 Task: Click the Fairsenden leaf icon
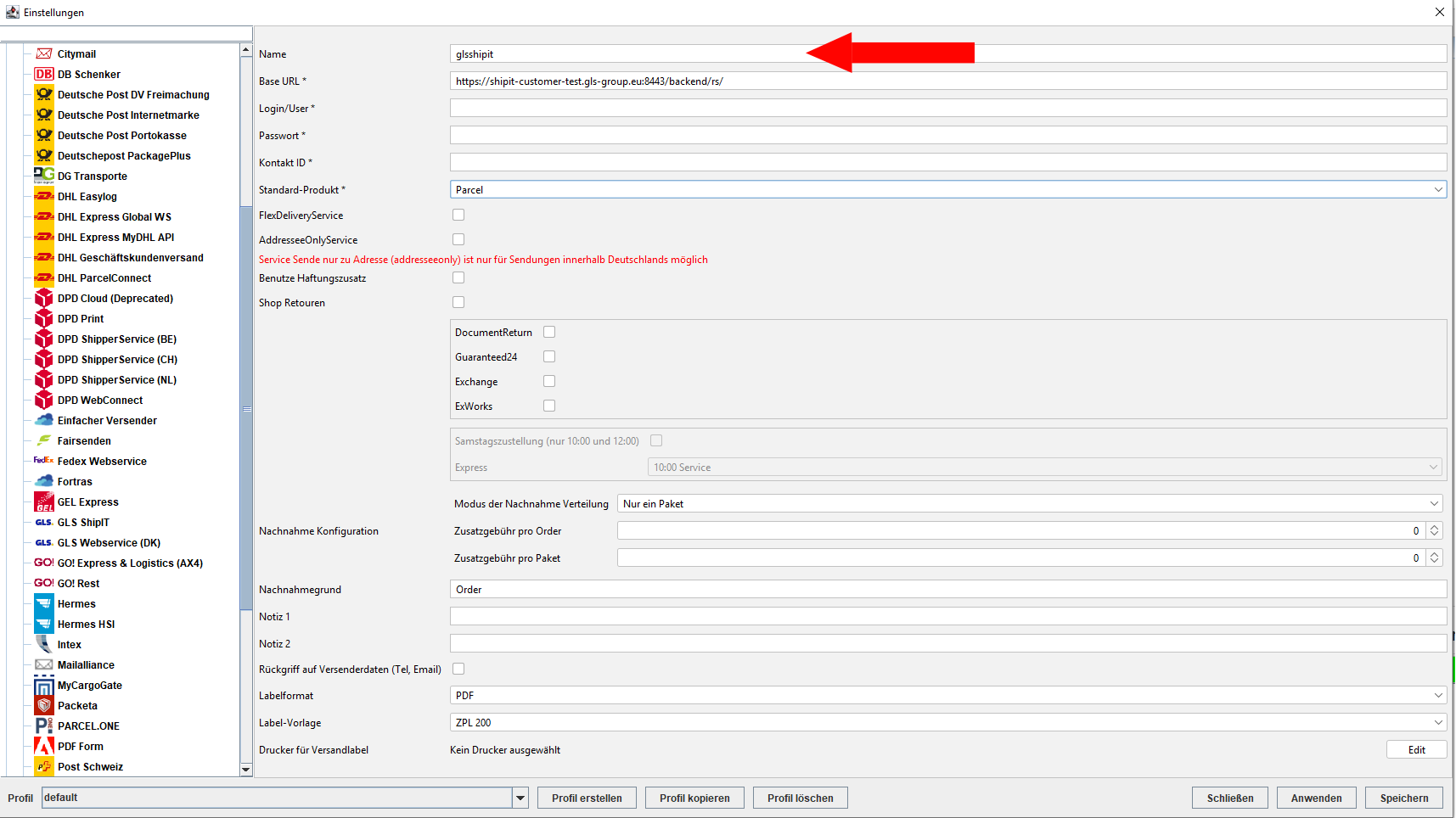pyautogui.click(x=44, y=440)
